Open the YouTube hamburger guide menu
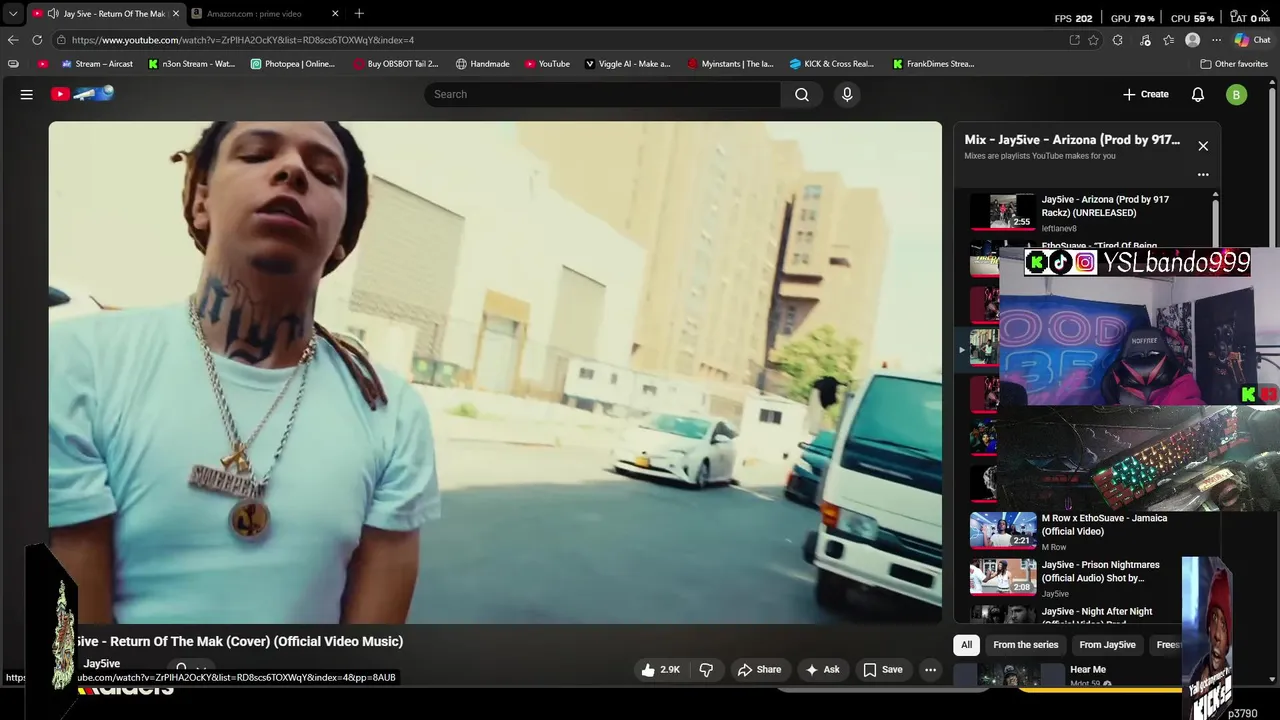The width and height of the screenshot is (1280, 720). point(27,94)
